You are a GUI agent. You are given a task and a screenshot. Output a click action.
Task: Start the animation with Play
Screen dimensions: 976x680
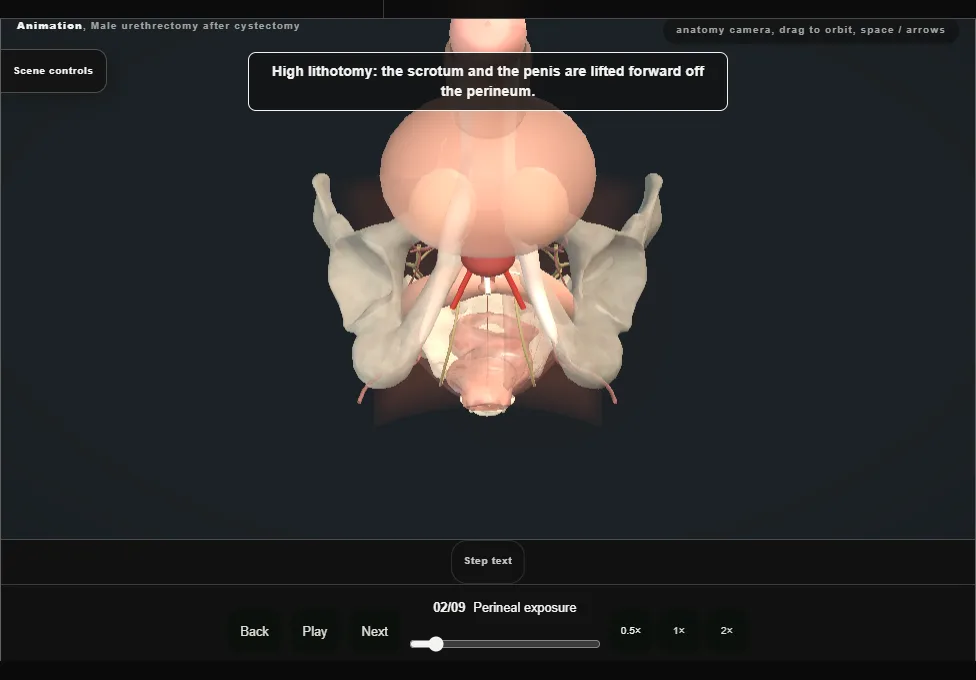pyautogui.click(x=315, y=631)
